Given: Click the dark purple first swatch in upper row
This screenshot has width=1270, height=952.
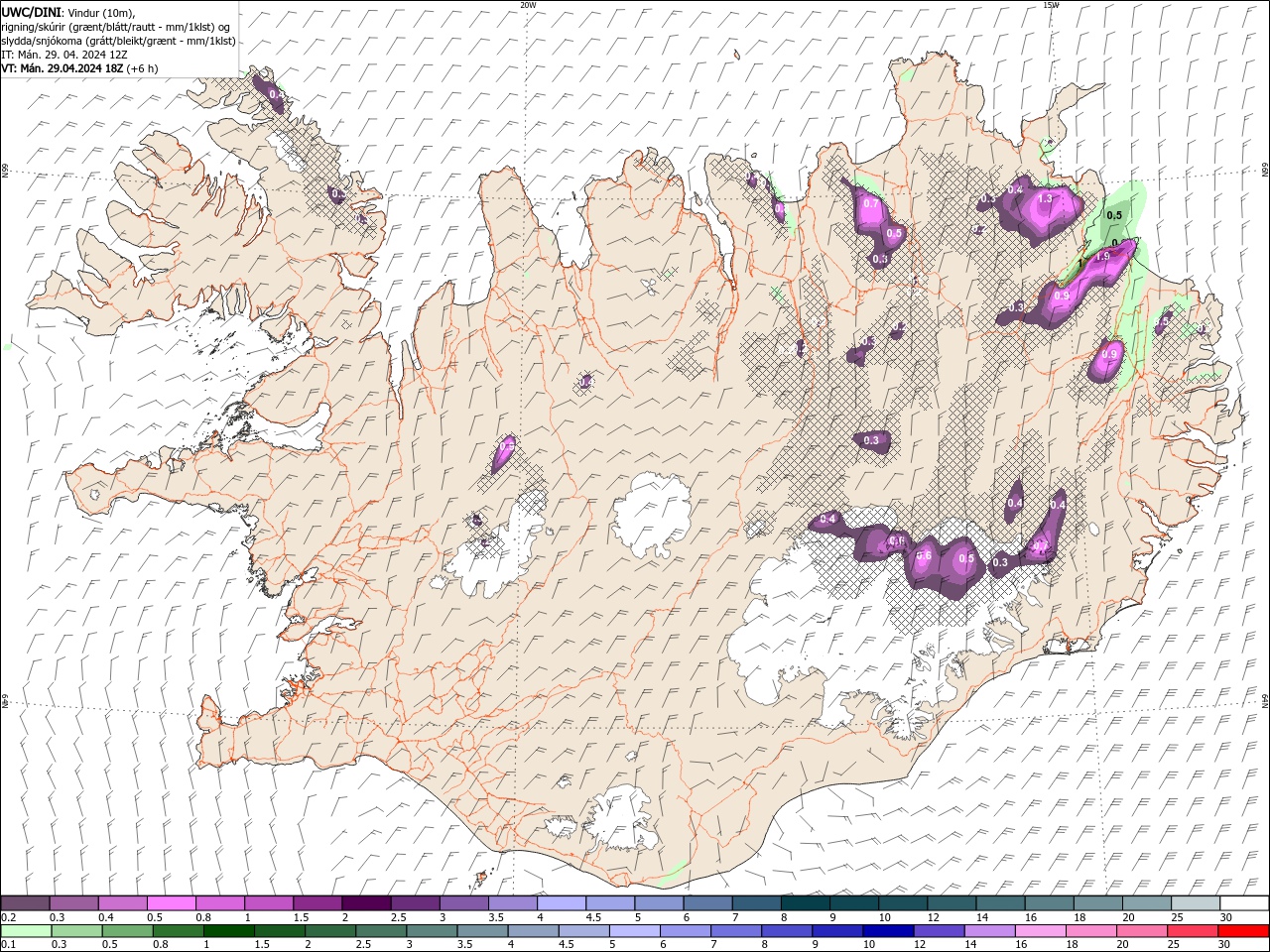Looking at the screenshot, I should point(25,903).
